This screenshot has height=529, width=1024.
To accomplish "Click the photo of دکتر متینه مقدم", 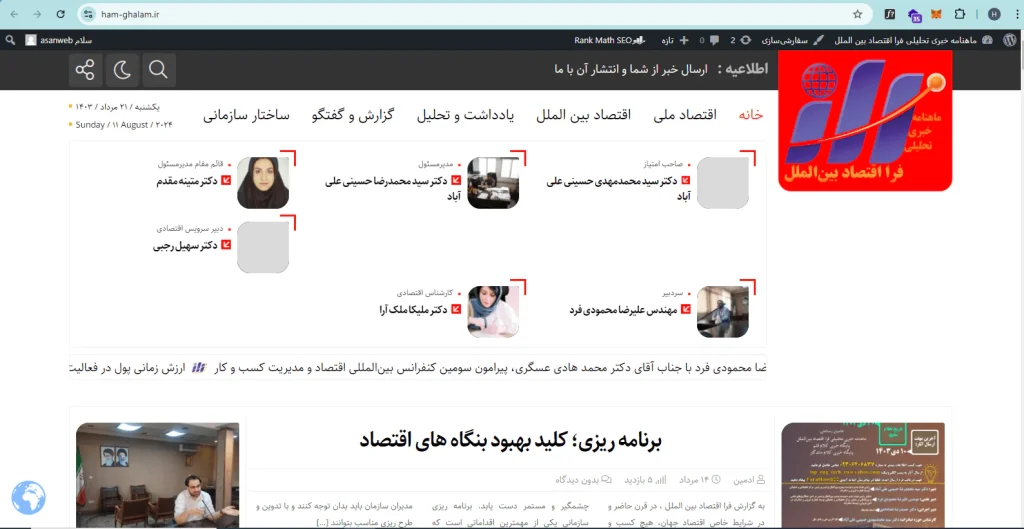I will coord(263,182).
